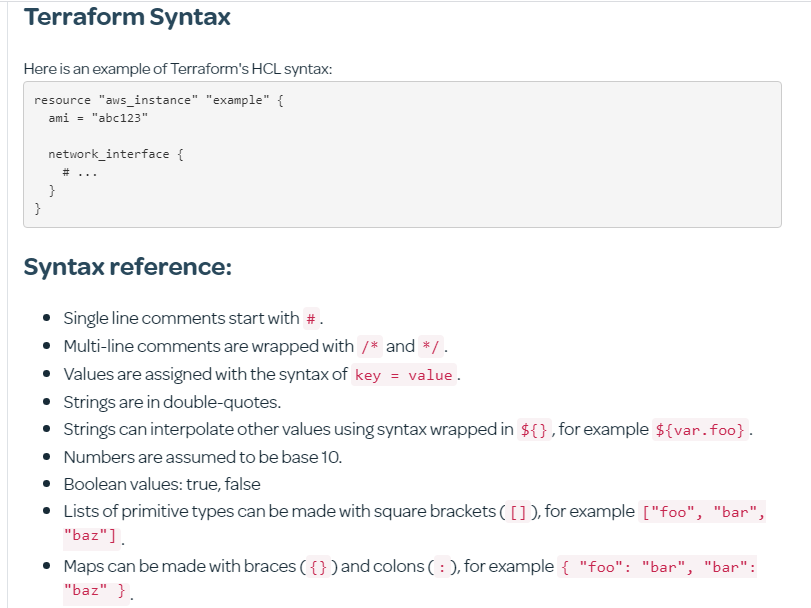Click the inline '${}' code snippet
This screenshot has height=608, width=811.
coord(534,430)
